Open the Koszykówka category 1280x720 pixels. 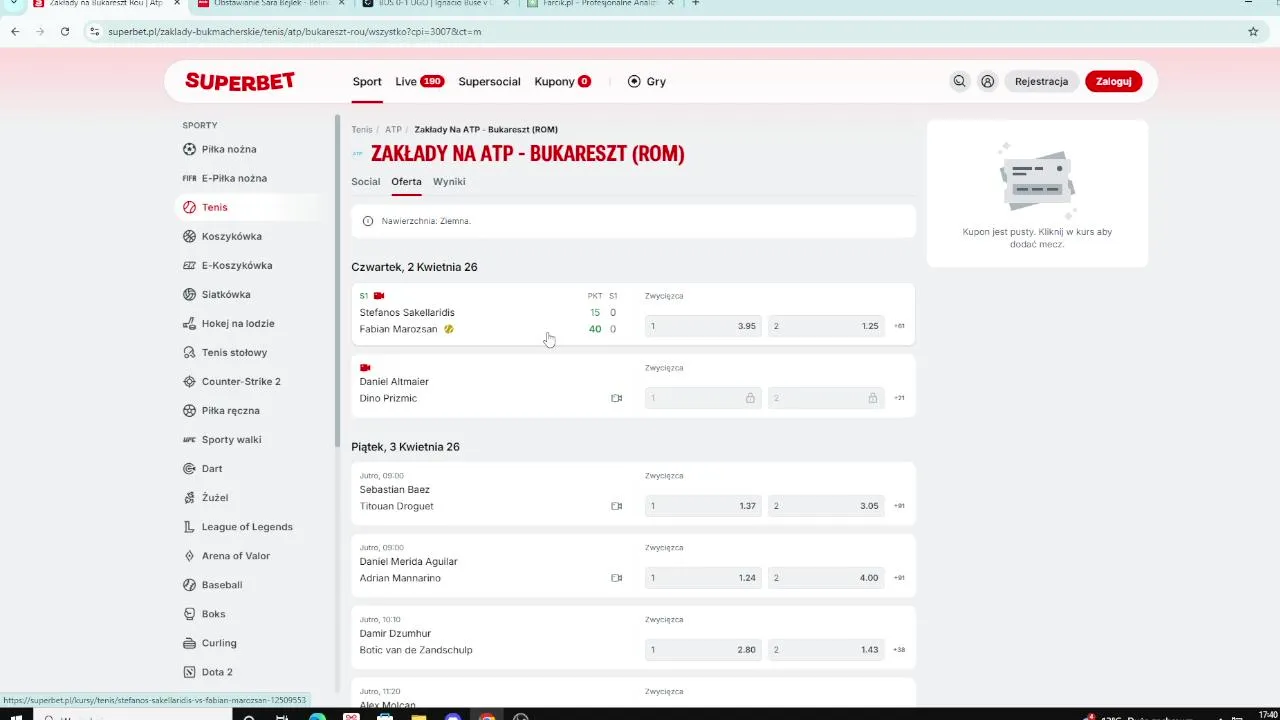[x=222, y=236]
